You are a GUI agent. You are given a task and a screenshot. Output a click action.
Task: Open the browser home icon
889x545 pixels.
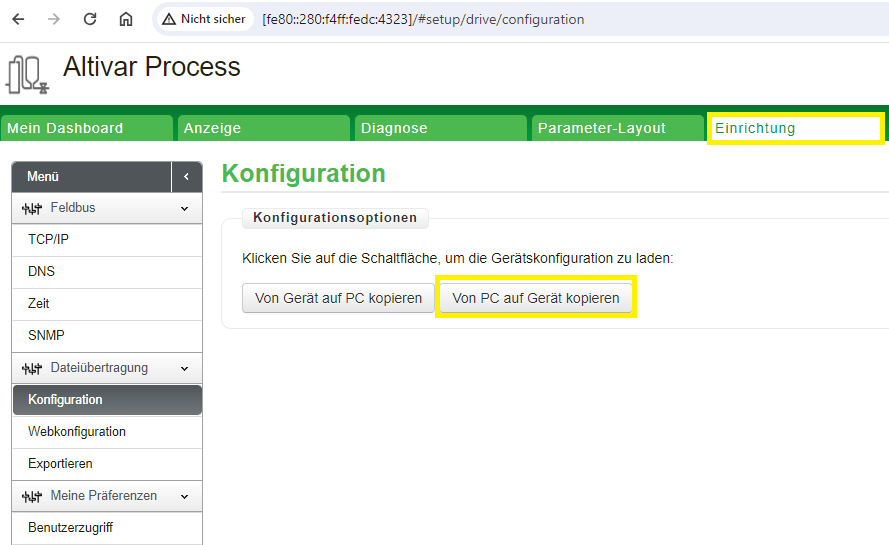[126, 19]
